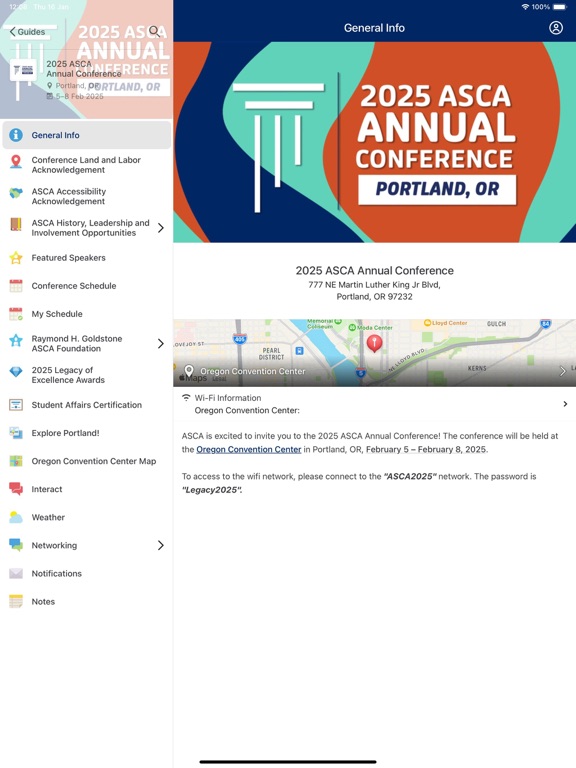Click the Land and Labor map pin icon
576x768 pixels.
[16, 162]
